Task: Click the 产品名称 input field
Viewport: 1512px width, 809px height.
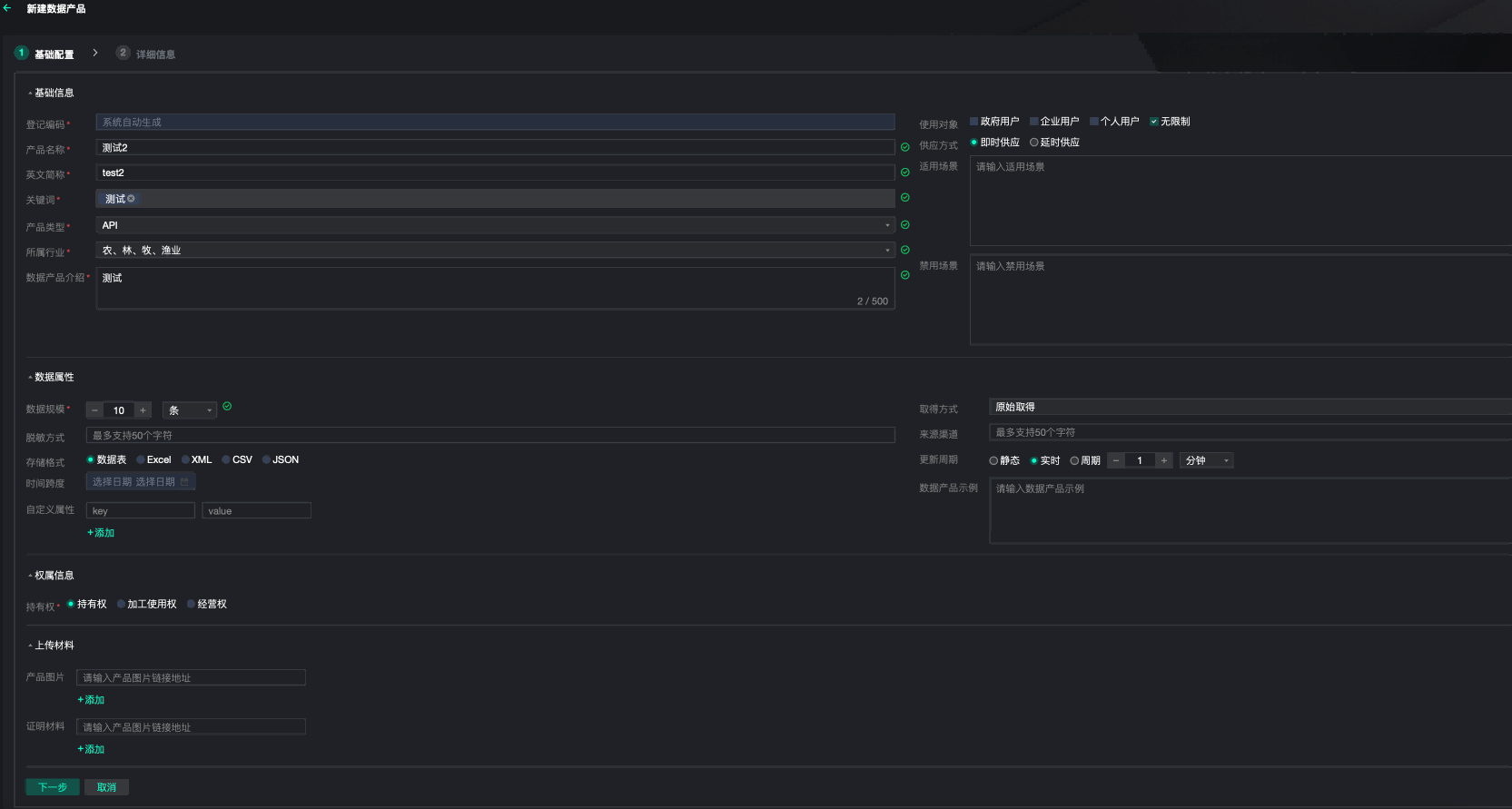Action: tap(495, 147)
